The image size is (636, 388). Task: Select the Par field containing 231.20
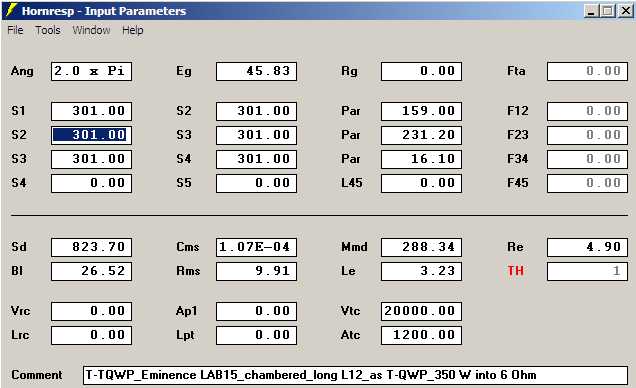pyautogui.click(x=421, y=135)
